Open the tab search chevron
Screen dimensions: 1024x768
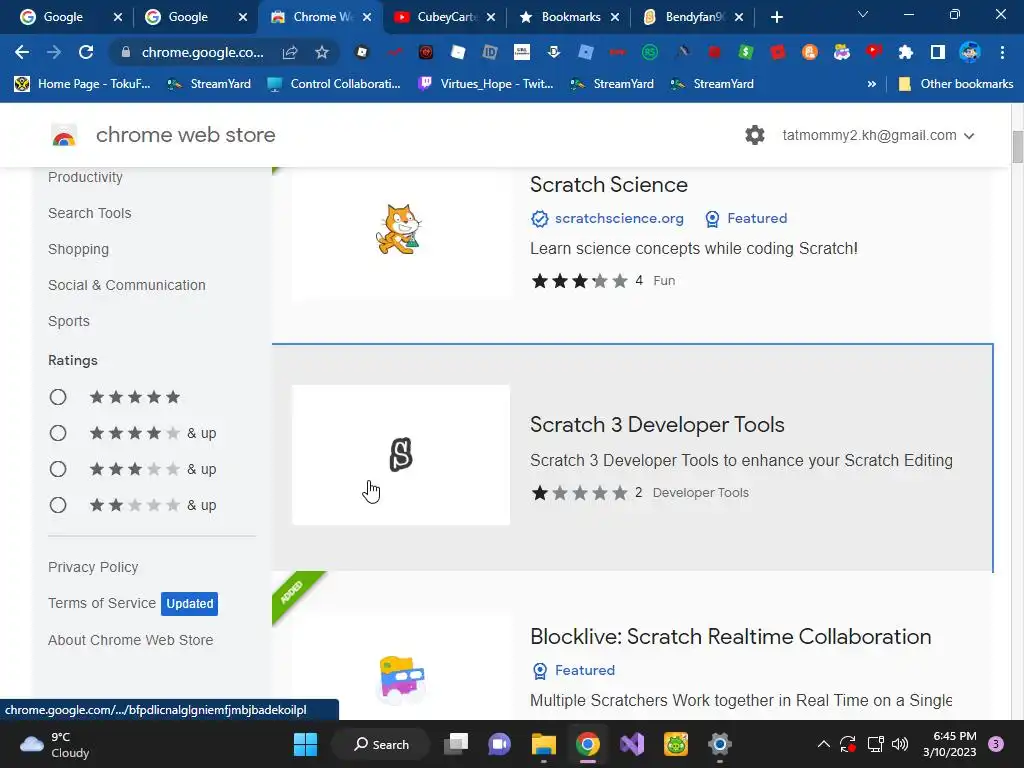click(x=863, y=15)
